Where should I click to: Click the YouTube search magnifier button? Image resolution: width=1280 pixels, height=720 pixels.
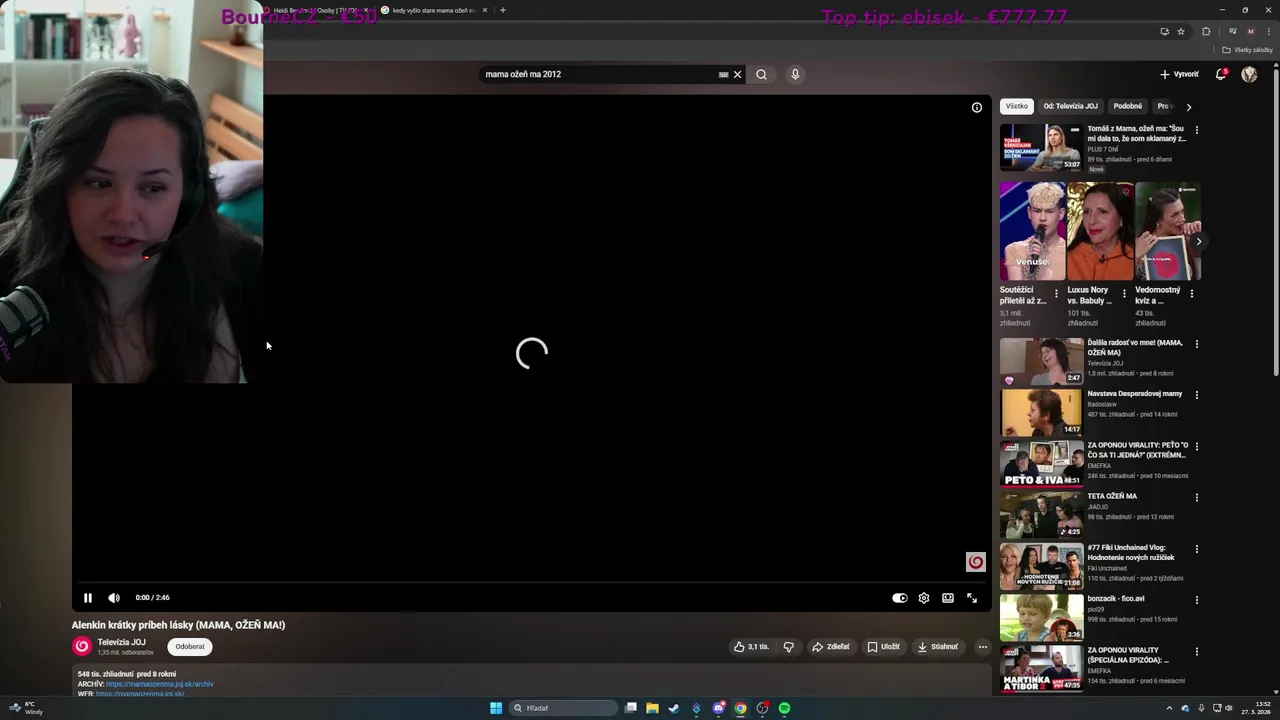761,74
